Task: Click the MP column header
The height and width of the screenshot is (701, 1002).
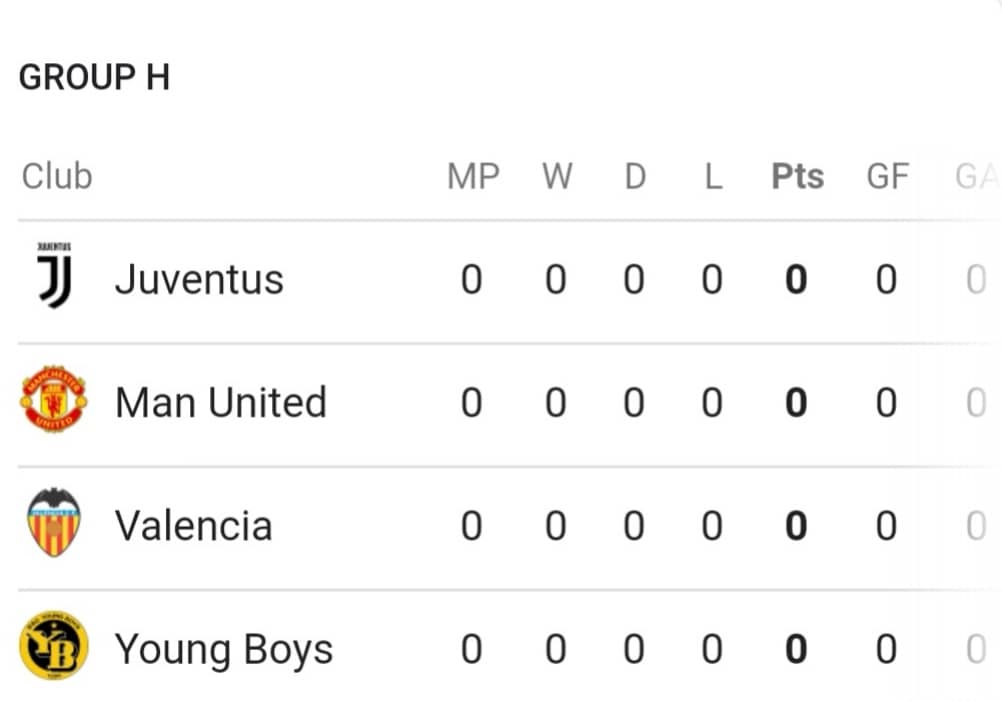Action: pyautogui.click(x=473, y=176)
